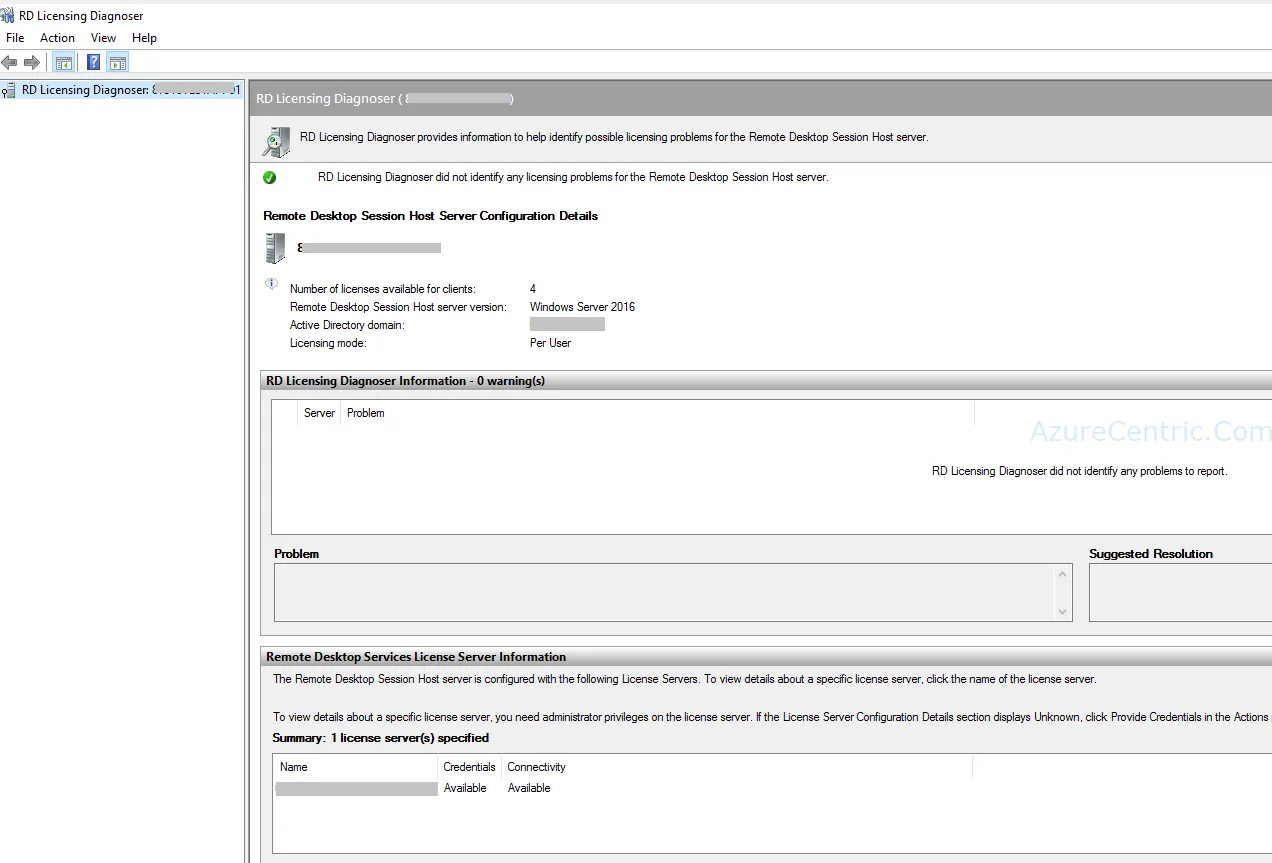Click the Credentials column header
1272x863 pixels.
point(469,767)
